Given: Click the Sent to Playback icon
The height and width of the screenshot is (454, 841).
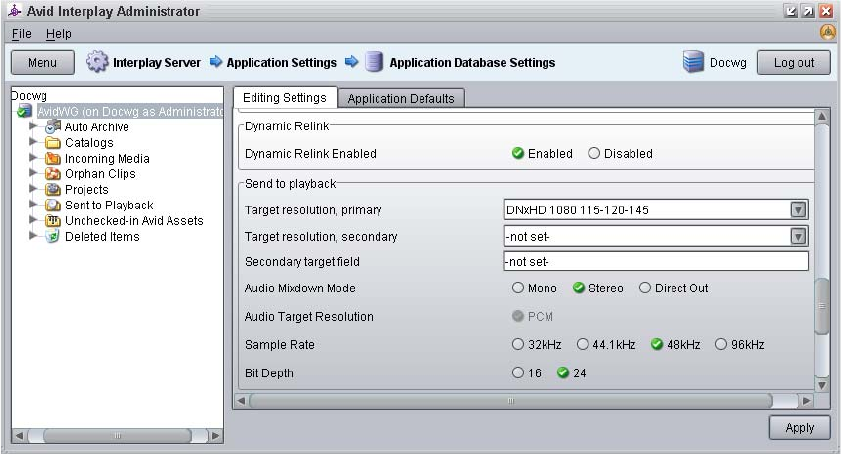Looking at the screenshot, I should [x=54, y=205].
